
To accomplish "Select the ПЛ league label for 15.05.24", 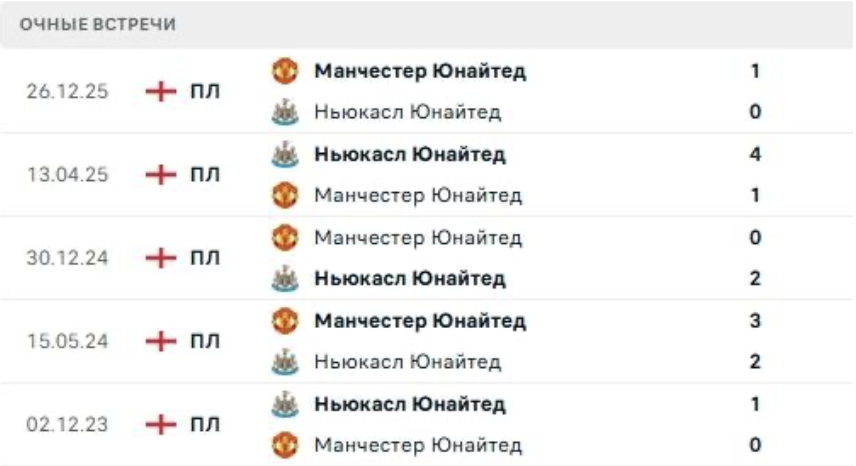I will (205, 341).
